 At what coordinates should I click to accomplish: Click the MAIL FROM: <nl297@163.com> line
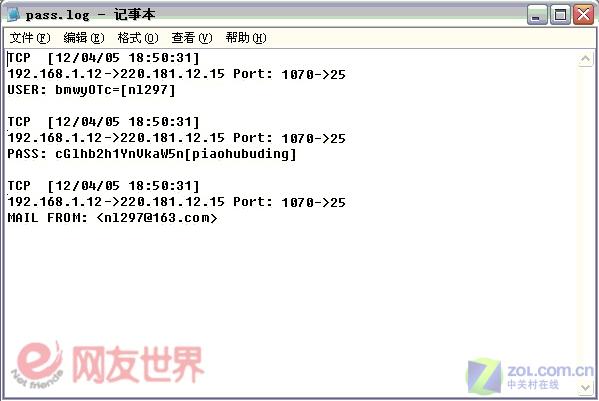click(x=112, y=218)
